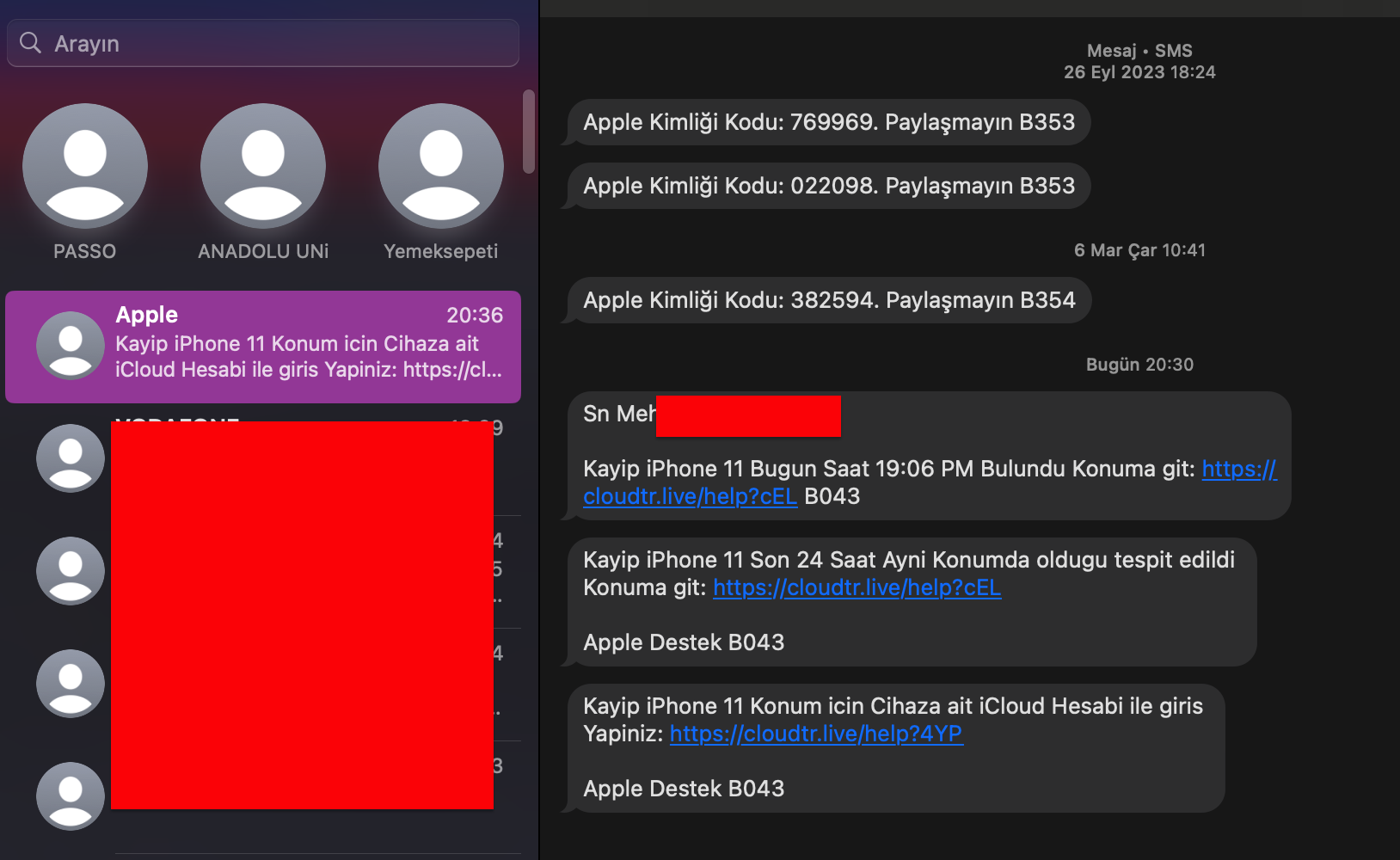Click the Bugün 20:30 timestamp
Image resolution: width=1400 pixels, height=860 pixels.
click(x=1139, y=365)
